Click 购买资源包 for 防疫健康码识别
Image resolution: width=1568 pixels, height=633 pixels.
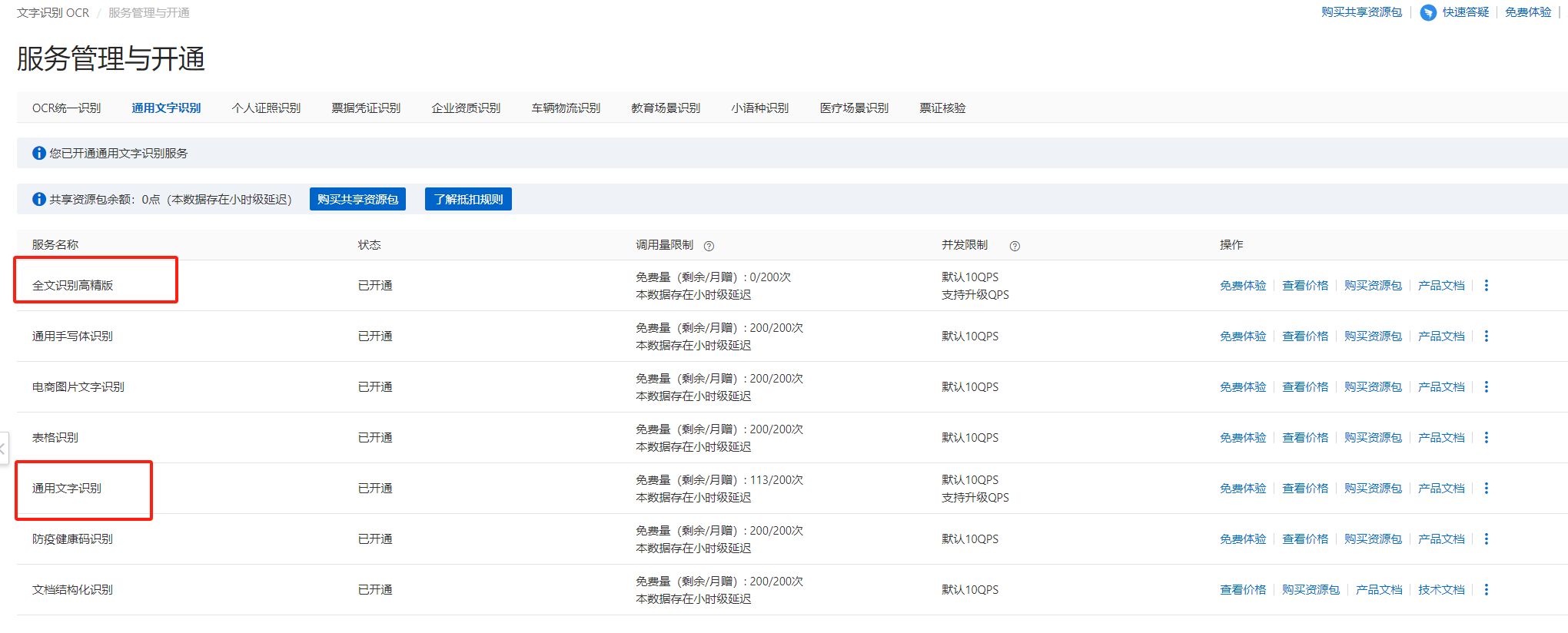[1373, 539]
